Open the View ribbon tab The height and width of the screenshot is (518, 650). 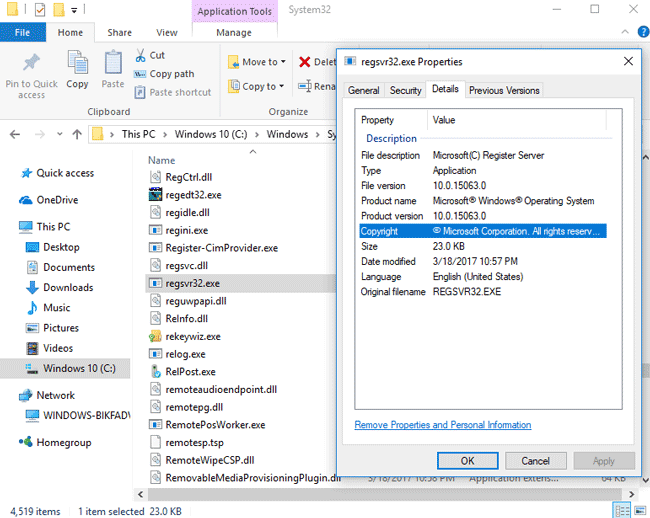click(x=167, y=33)
